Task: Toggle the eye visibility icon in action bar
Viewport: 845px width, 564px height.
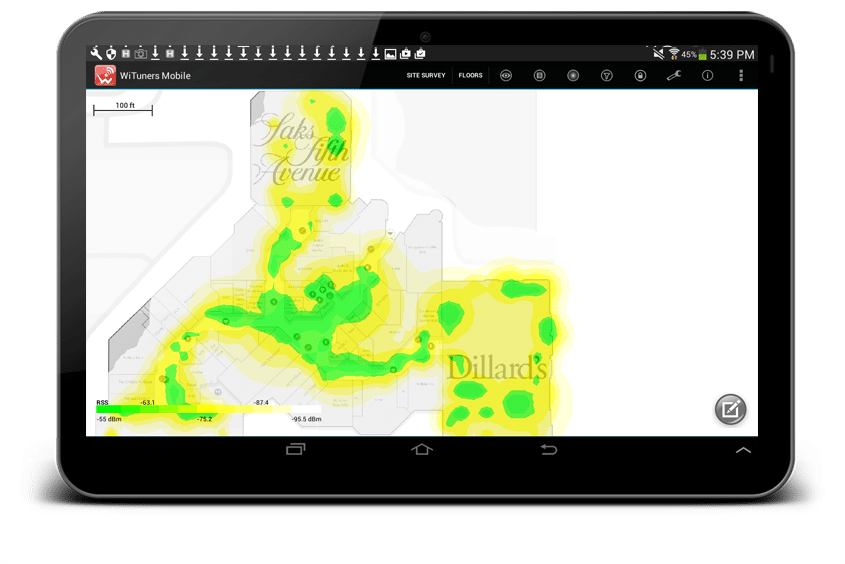Action: pos(505,75)
